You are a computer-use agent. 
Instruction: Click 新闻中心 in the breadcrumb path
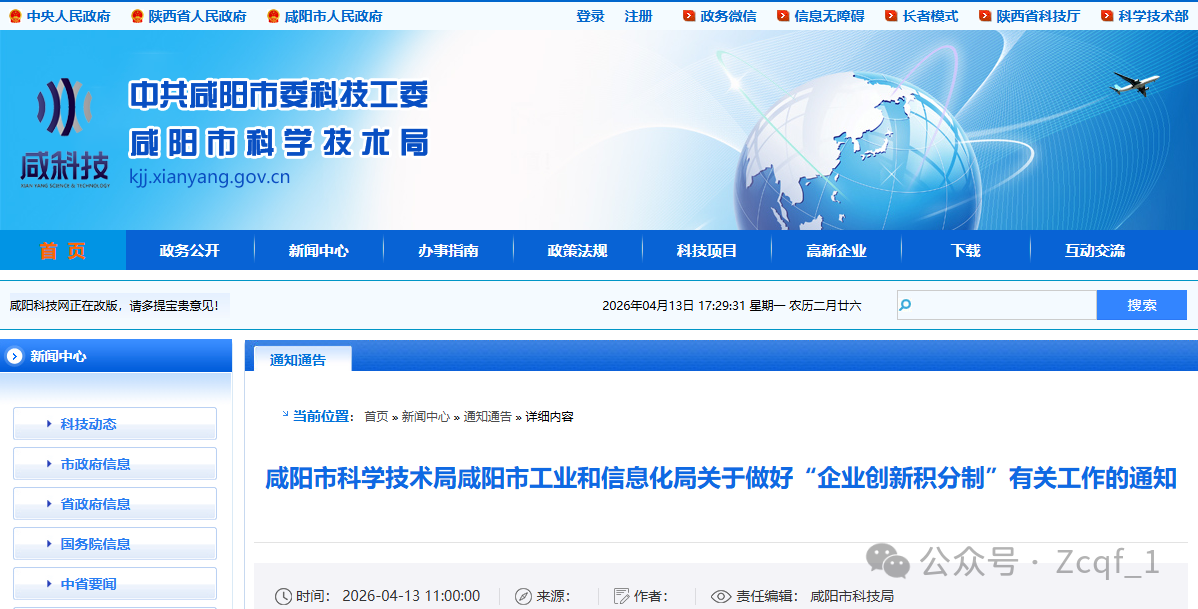(x=425, y=417)
